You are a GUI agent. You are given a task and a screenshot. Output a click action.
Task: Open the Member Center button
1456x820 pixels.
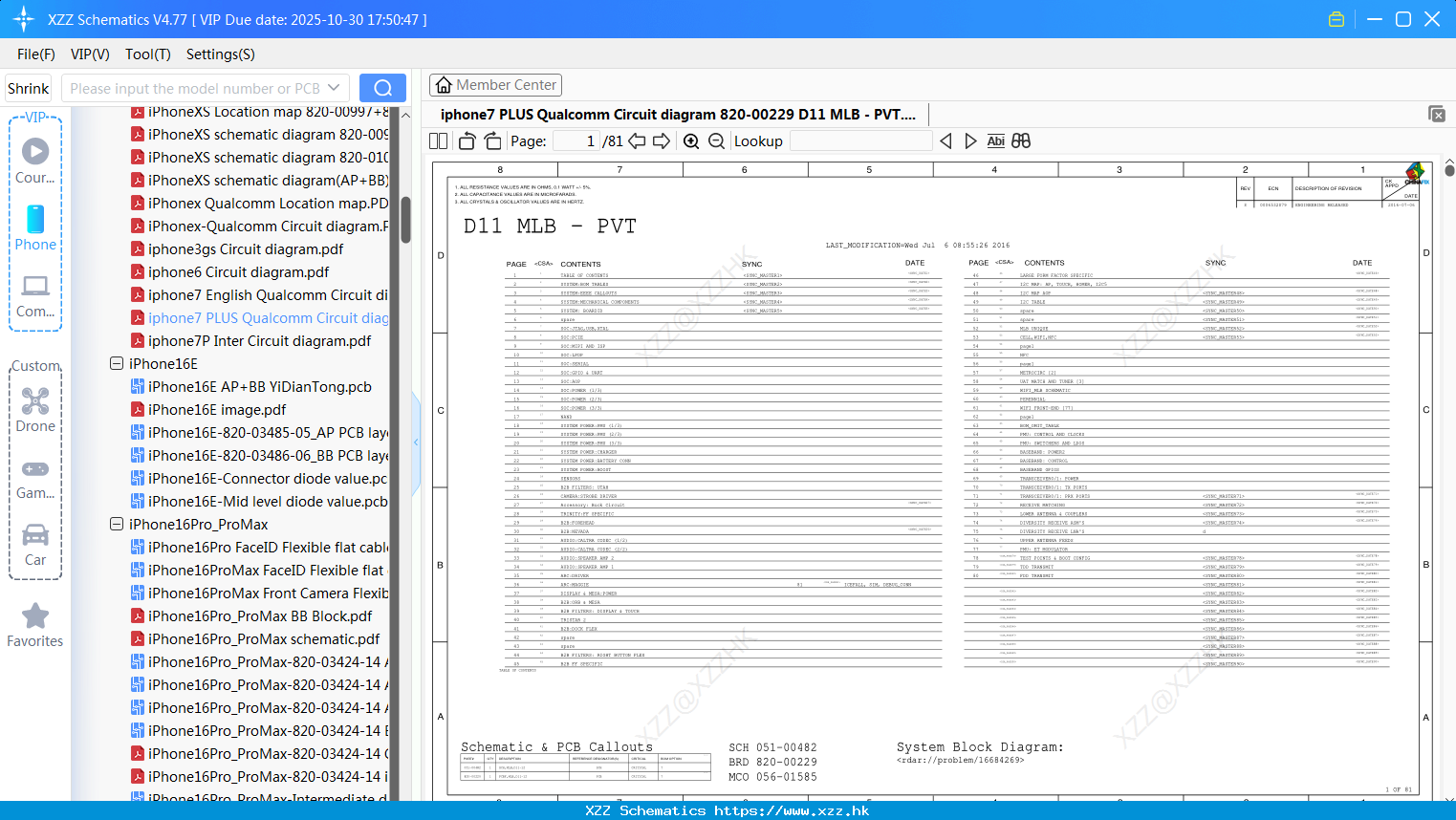495,85
